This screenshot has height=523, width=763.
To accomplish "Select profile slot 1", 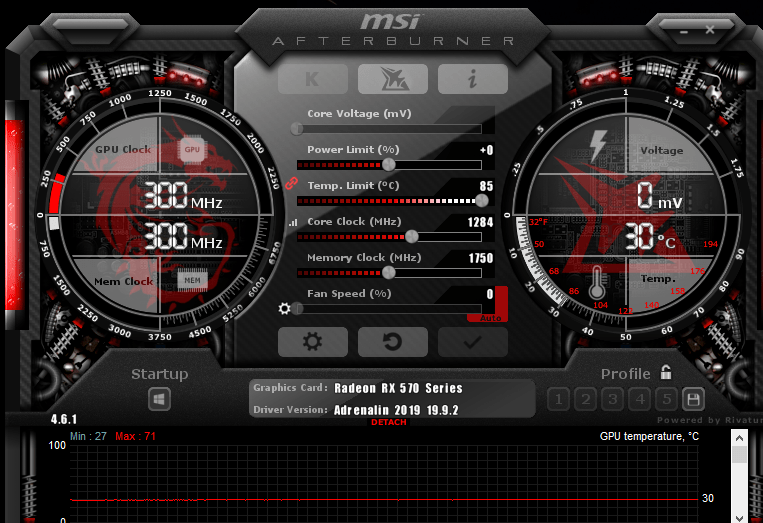I will [559, 399].
